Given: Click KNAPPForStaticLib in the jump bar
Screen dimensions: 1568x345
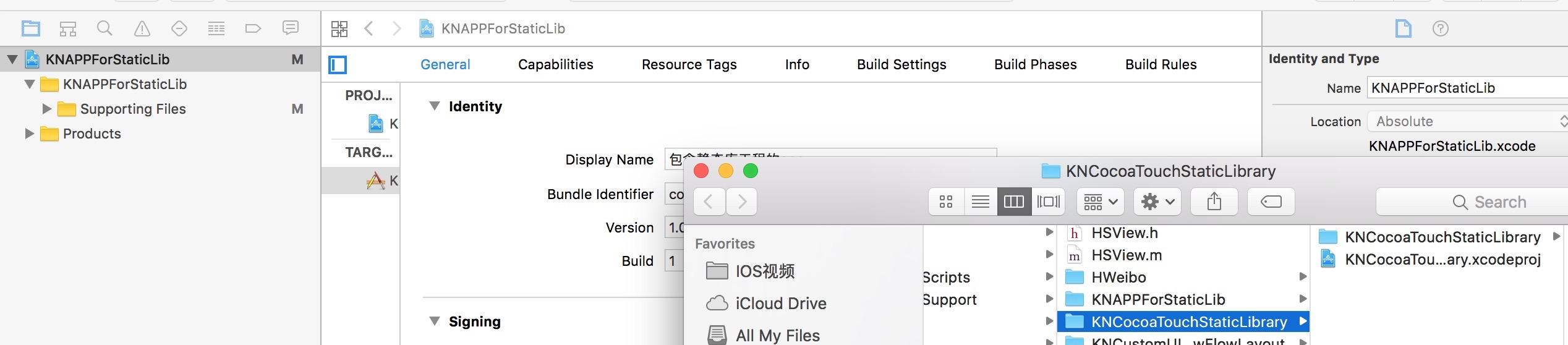Looking at the screenshot, I should (503, 28).
